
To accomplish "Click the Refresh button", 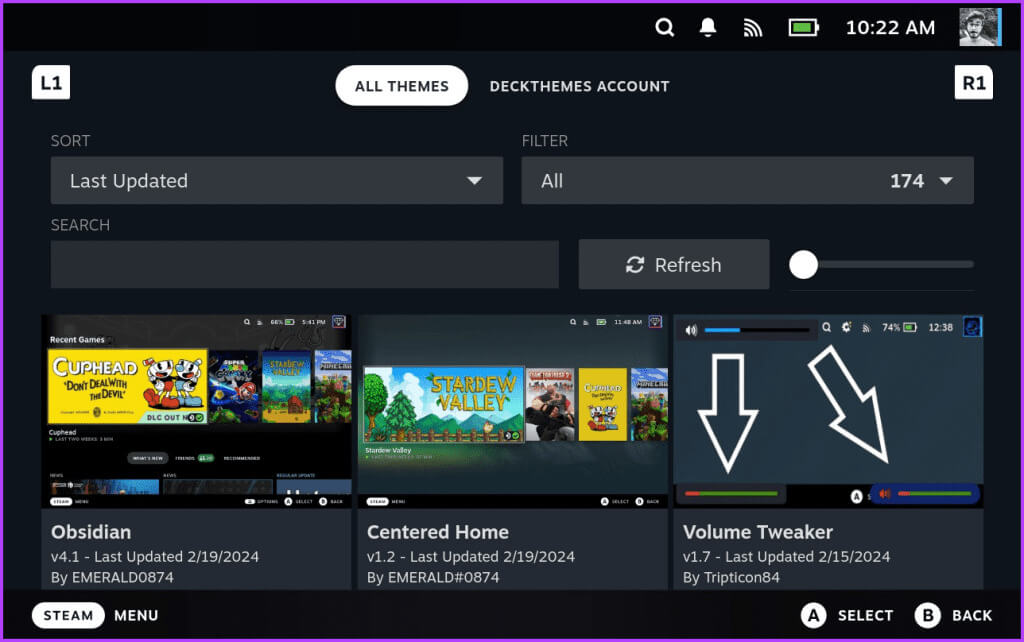I will pyautogui.click(x=674, y=265).
